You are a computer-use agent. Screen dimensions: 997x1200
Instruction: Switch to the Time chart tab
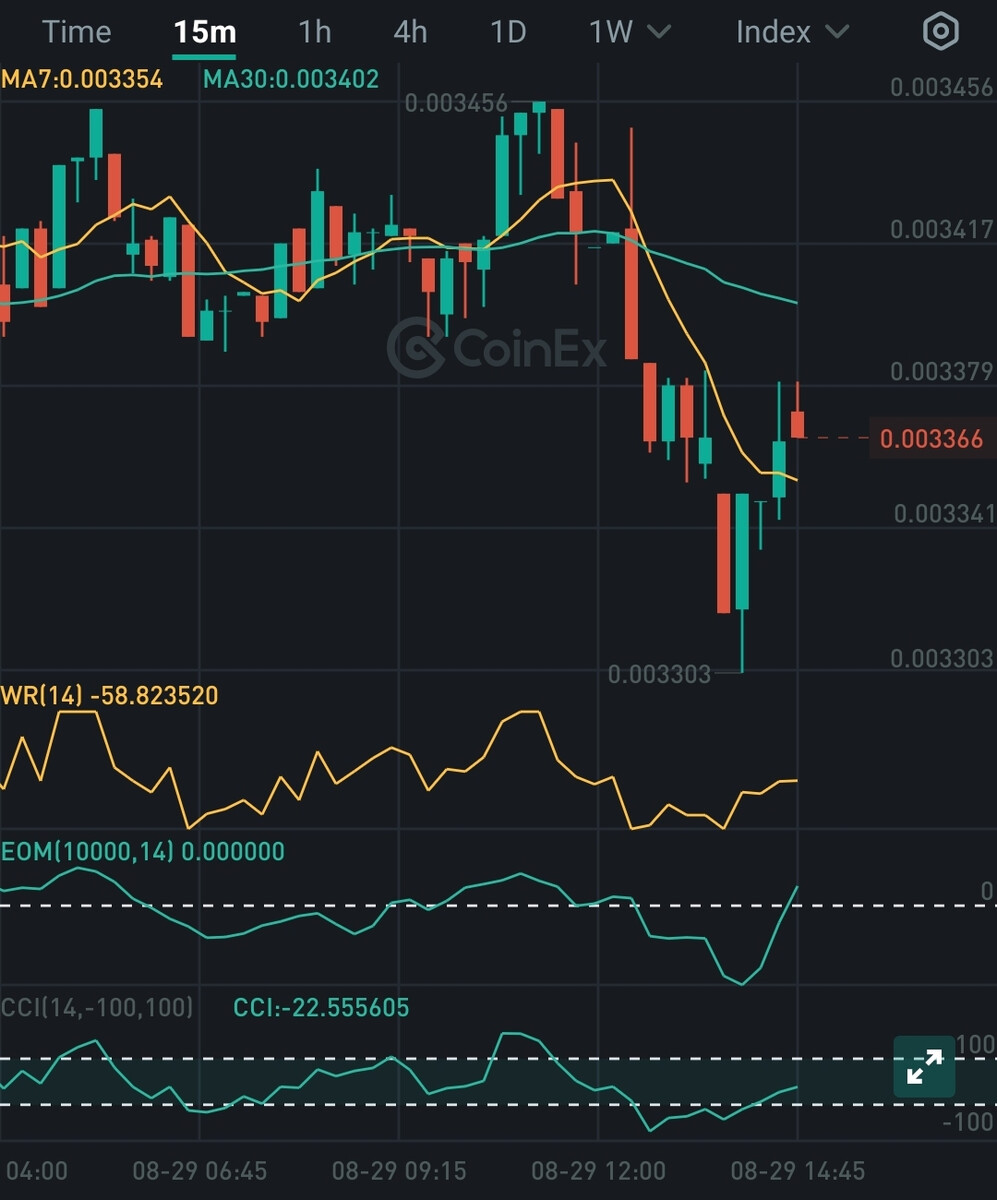coord(76,32)
